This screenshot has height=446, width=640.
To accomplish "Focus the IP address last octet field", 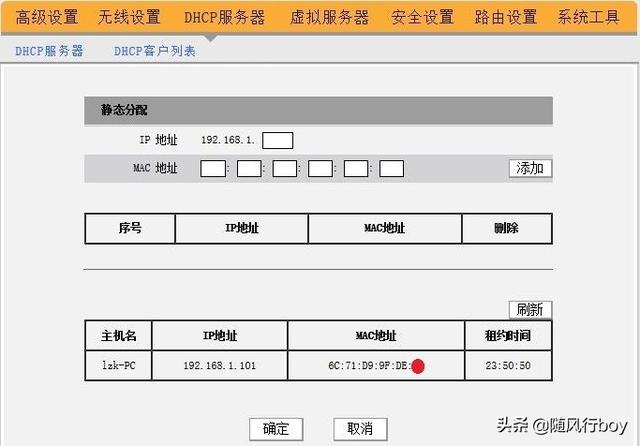I will pyautogui.click(x=278, y=140).
